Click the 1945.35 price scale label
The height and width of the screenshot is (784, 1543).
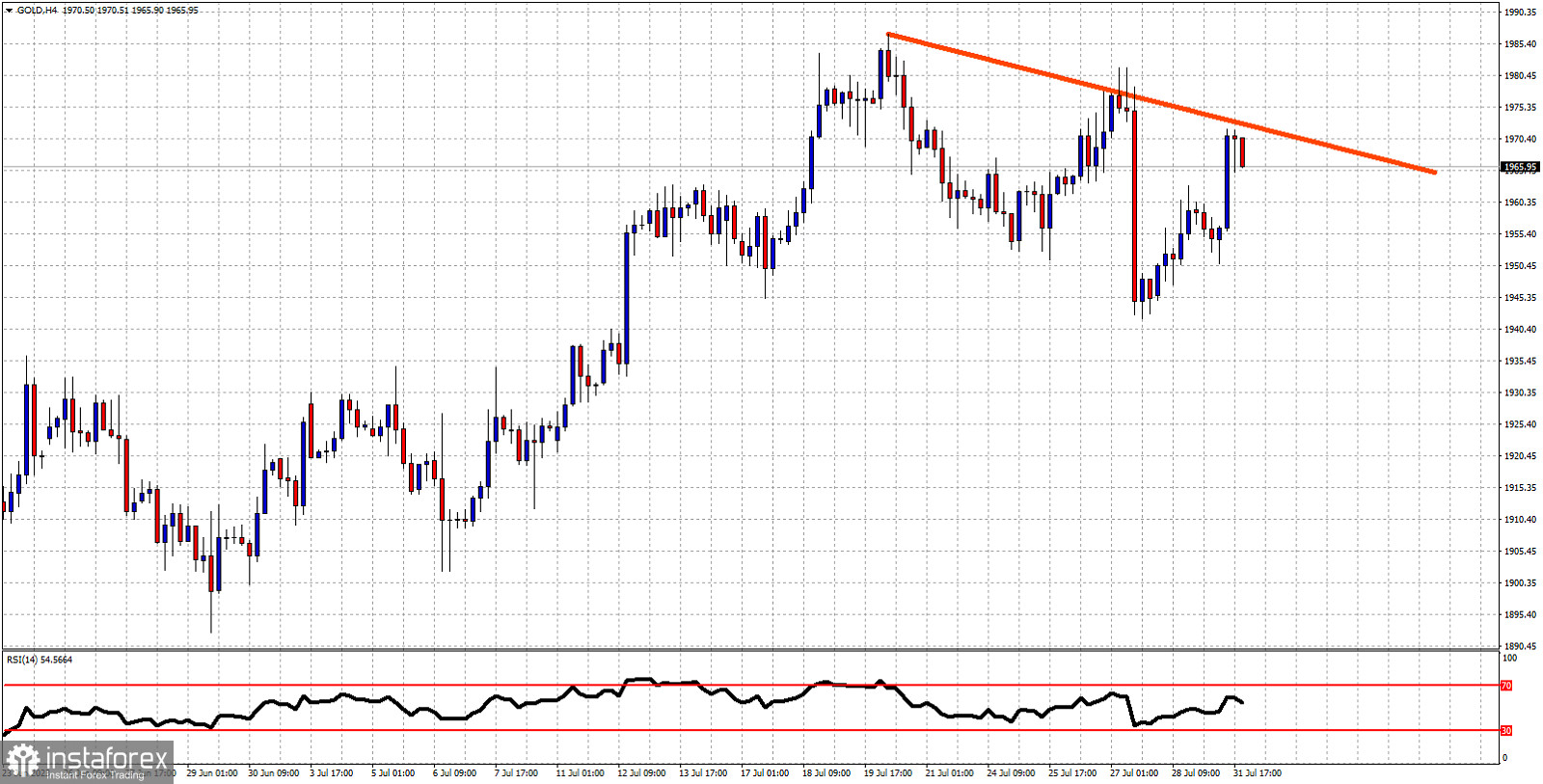click(x=1521, y=298)
